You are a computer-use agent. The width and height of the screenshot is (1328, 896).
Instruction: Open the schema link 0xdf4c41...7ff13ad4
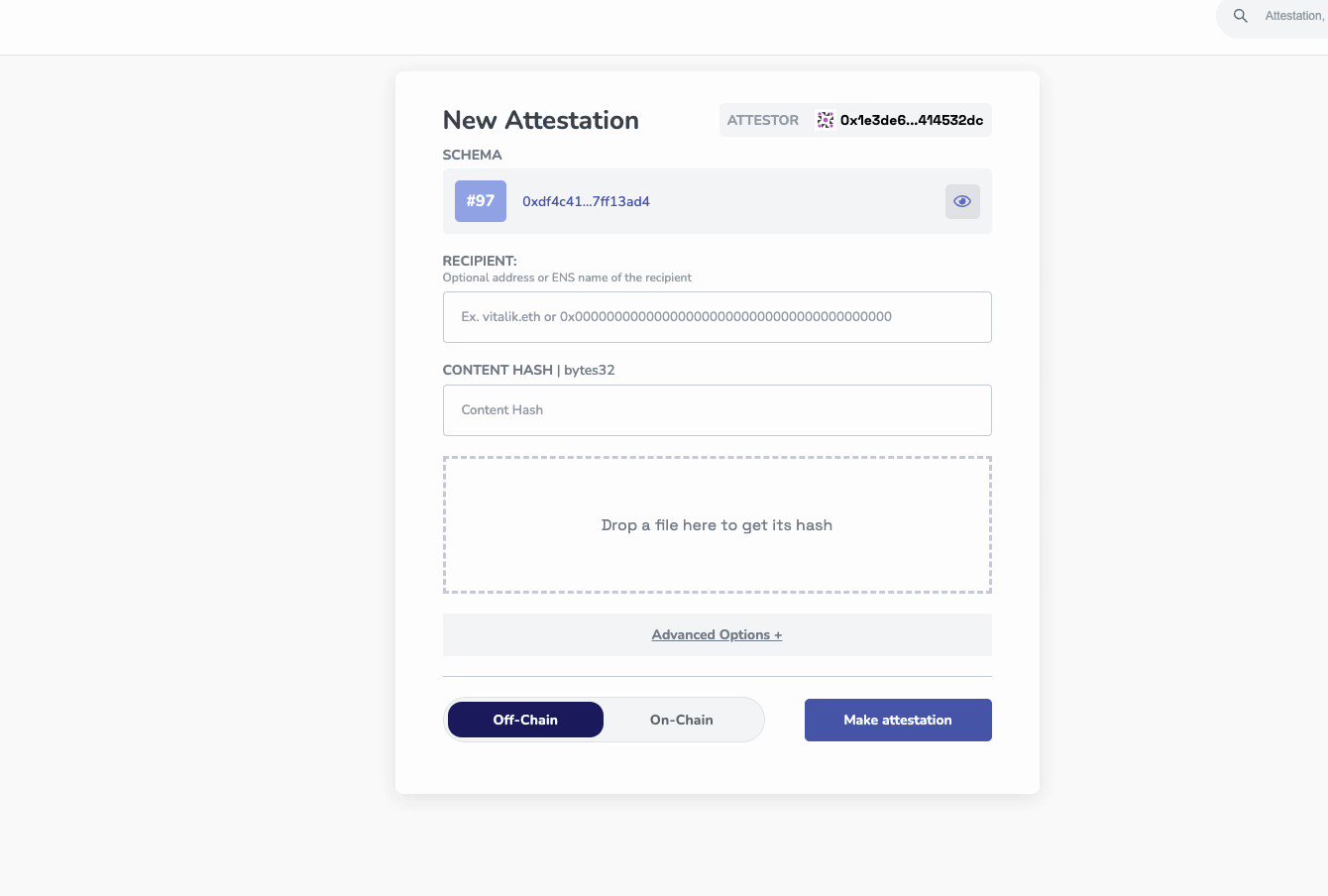tap(586, 201)
